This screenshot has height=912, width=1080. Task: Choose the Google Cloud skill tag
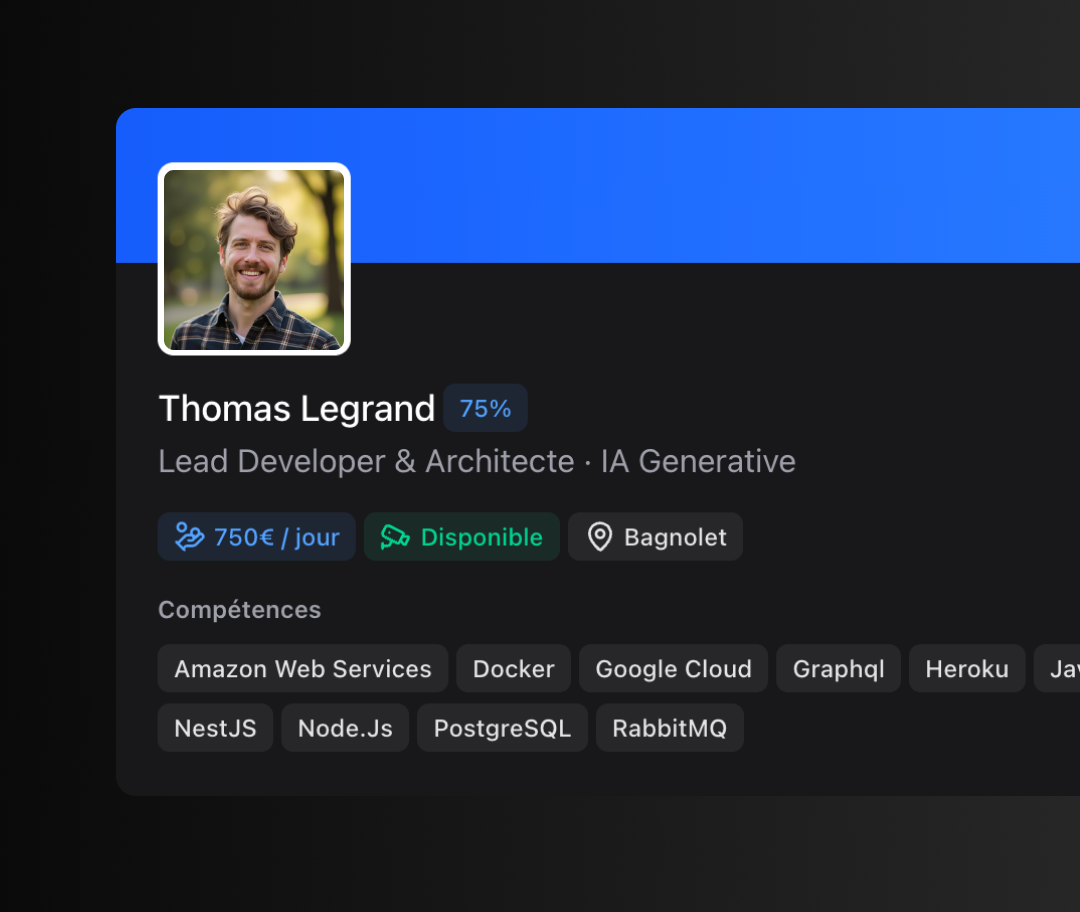click(x=673, y=669)
